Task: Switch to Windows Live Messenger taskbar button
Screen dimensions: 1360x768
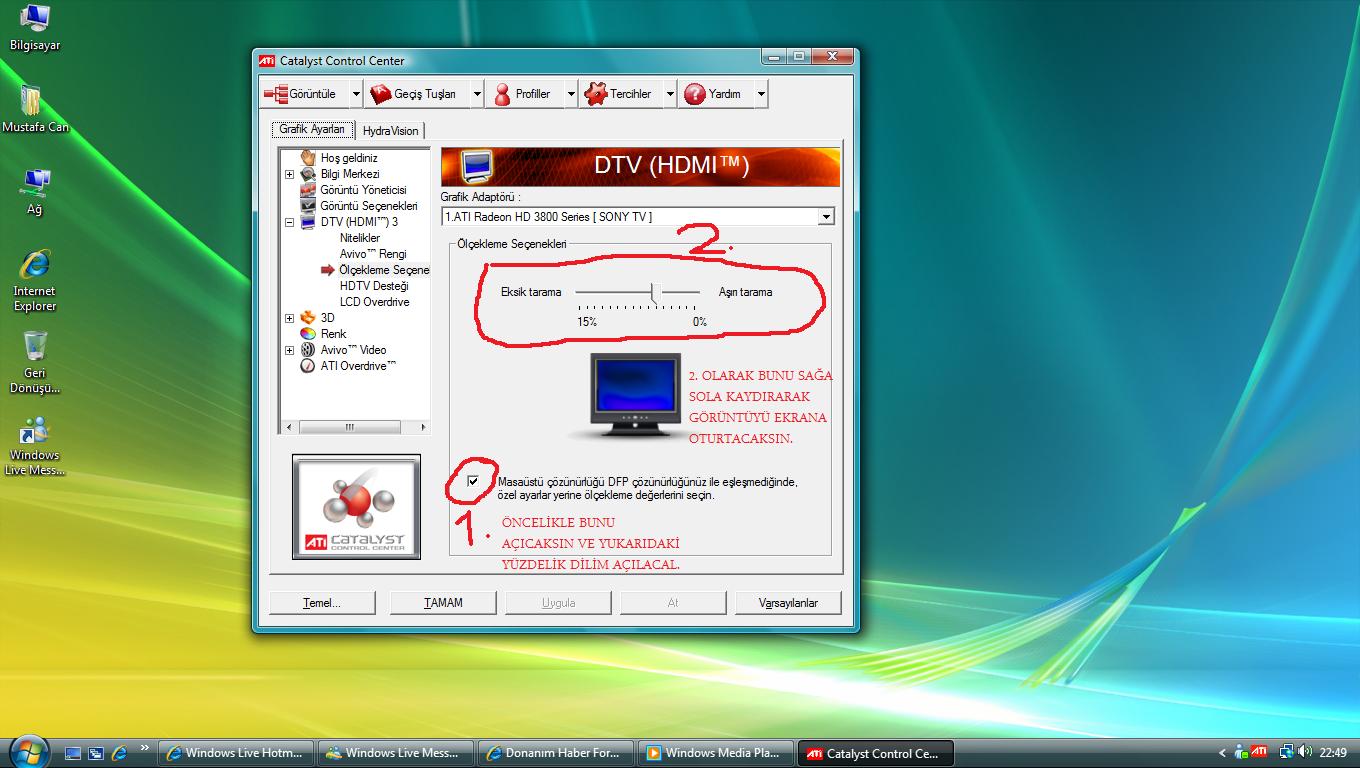Action: [396, 753]
